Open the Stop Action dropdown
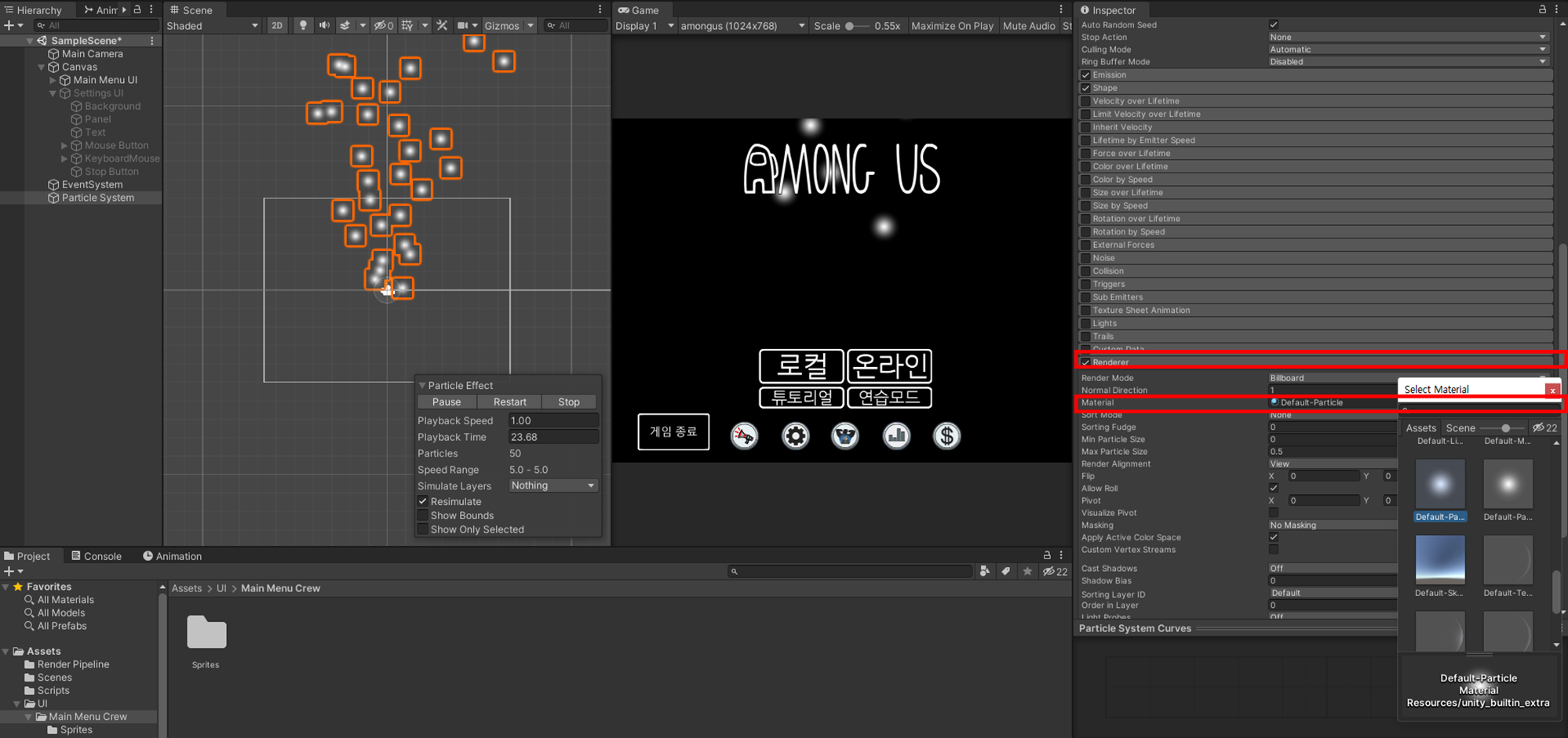The height and width of the screenshot is (738, 1568). [x=1408, y=37]
